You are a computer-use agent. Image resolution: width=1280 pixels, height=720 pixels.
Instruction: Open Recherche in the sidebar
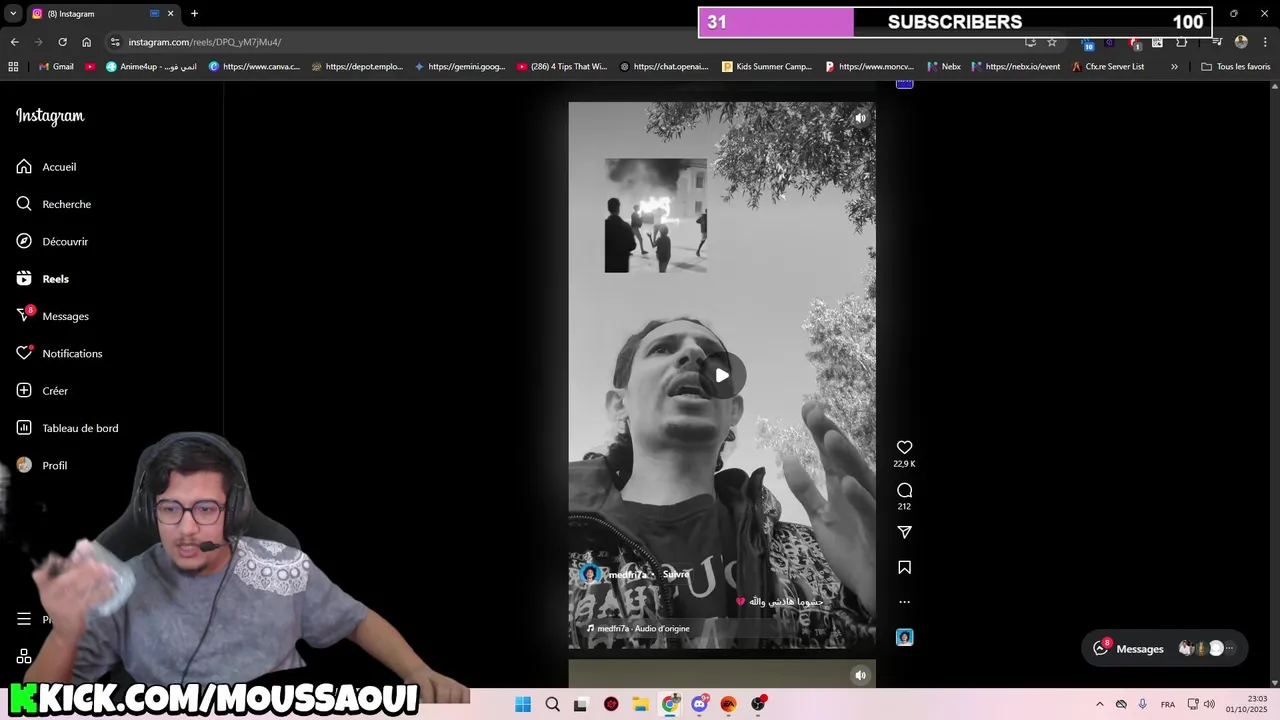click(x=53, y=204)
